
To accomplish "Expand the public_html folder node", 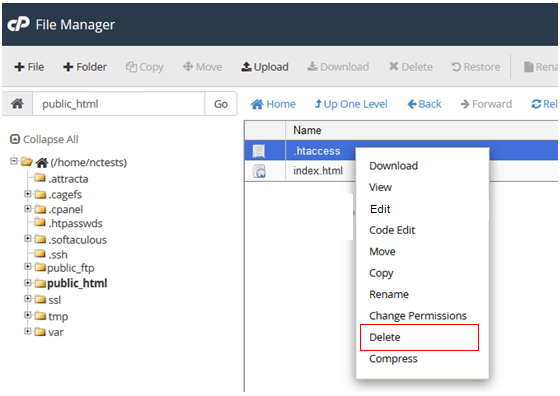I will pos(28,283).
